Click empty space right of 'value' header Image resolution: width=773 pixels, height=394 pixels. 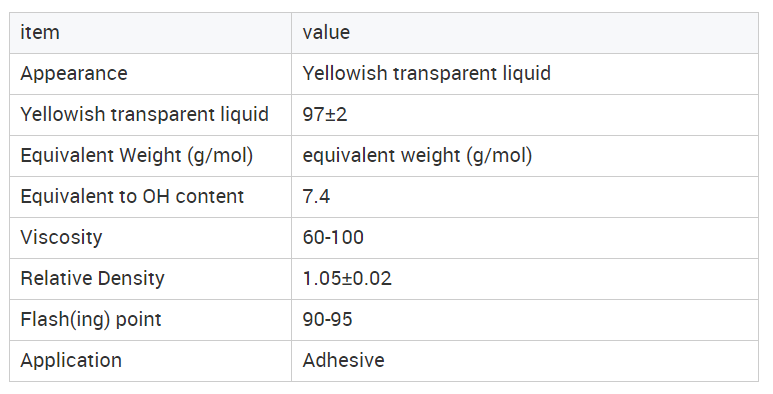552,33
